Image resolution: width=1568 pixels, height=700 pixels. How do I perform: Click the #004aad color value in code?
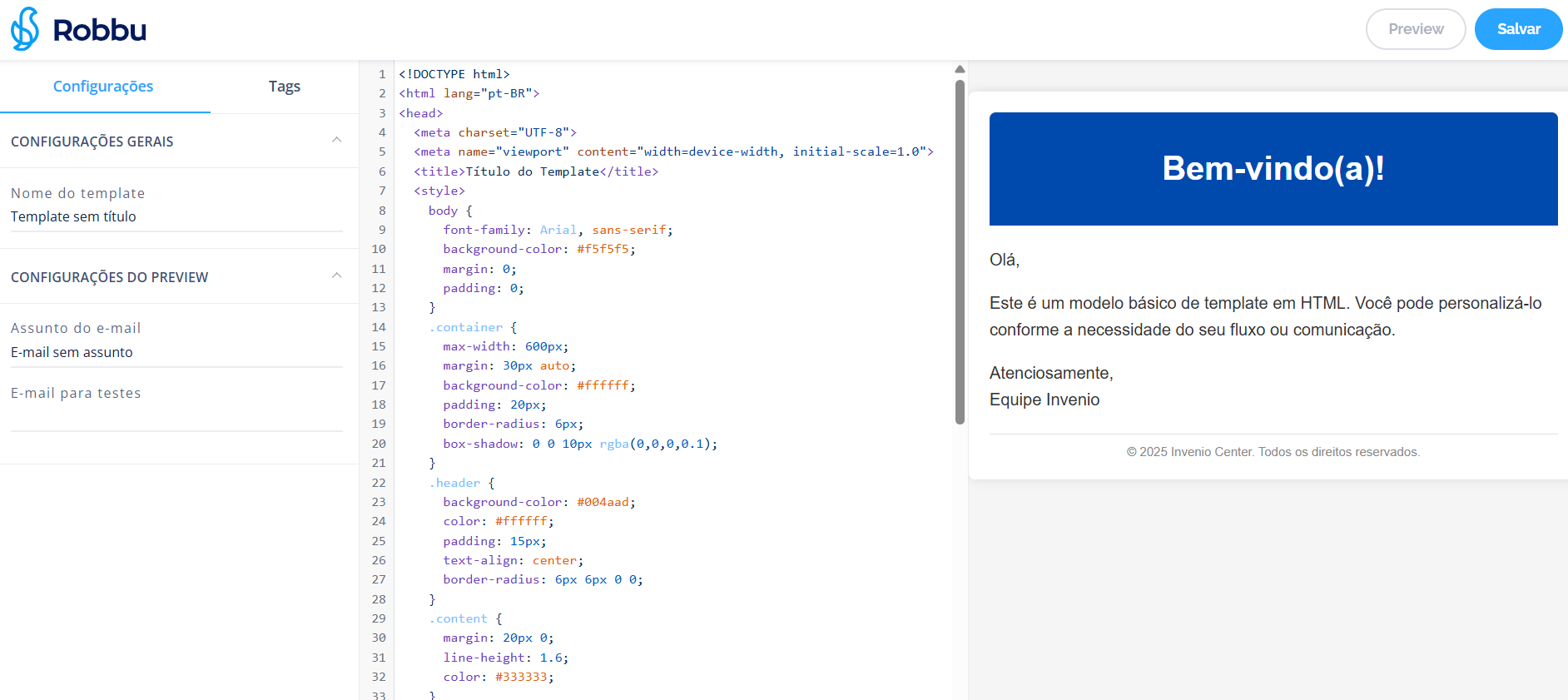(x=603, y=502)
